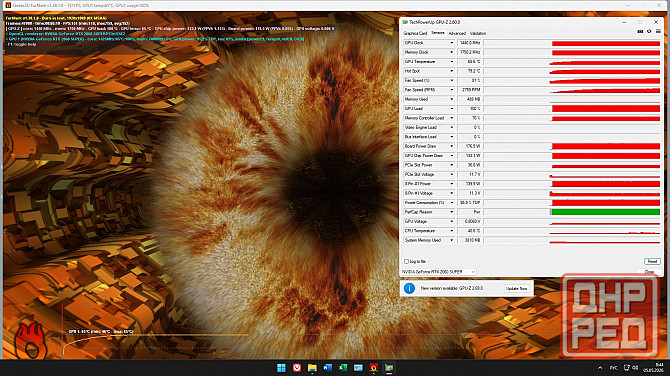Open Memory Clock sensor dropdown
670x376 pixels.
(451, 52)
